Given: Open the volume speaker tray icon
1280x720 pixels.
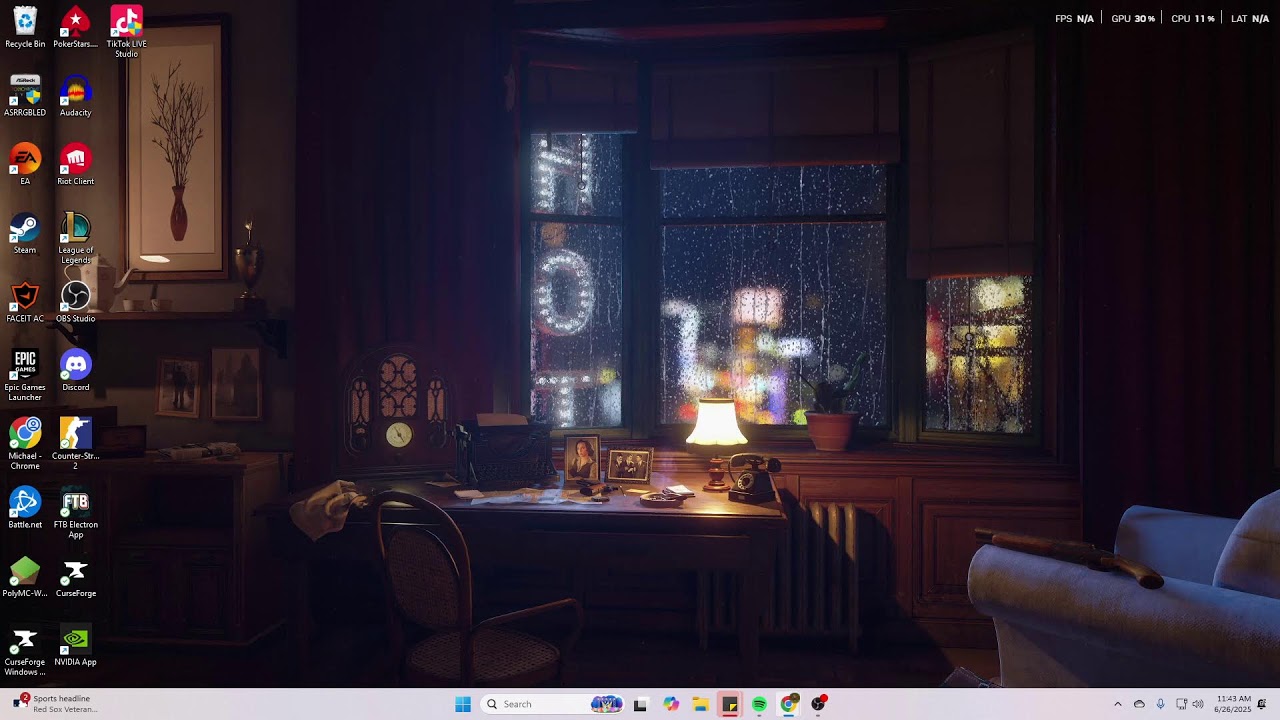Looking at the screenshot, I should (x=1198, y=704).
